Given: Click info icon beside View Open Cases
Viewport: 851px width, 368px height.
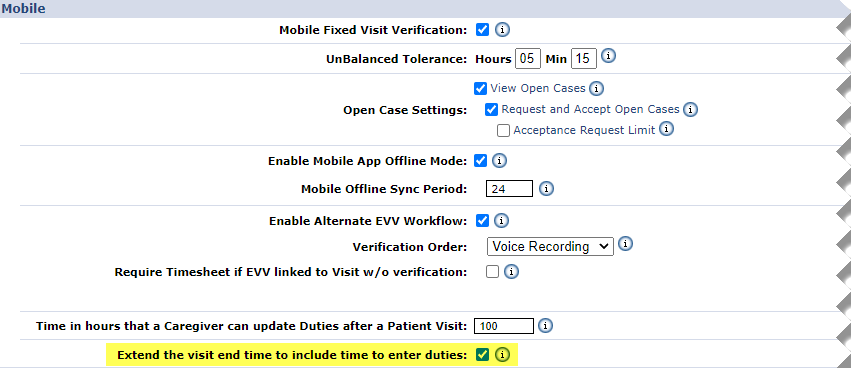Looking at the screenshot, I should 596,88.
